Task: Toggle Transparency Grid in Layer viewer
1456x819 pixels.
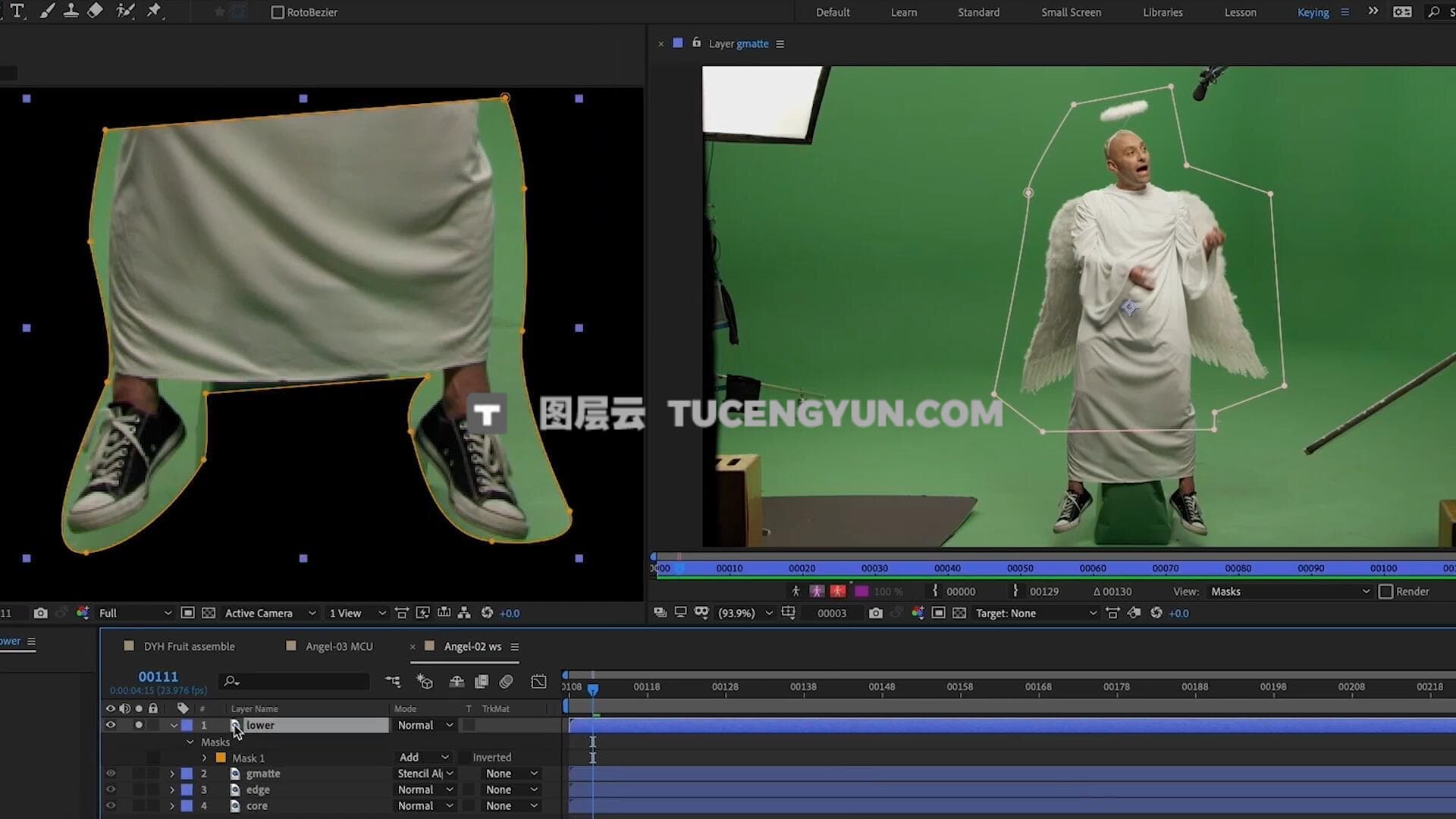Action: tap(959, 613)
